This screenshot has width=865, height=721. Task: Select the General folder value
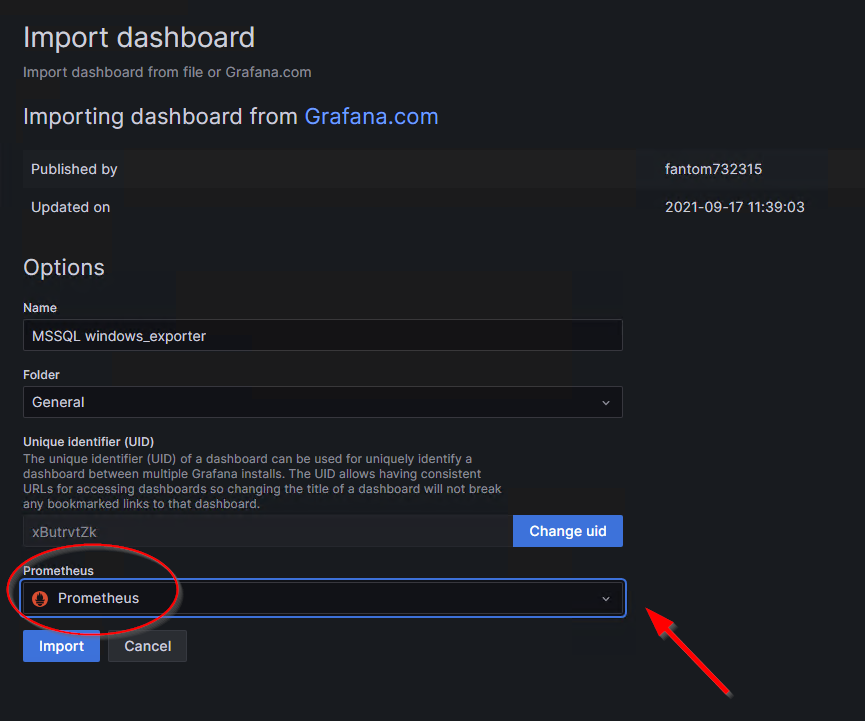tap(59, 402)
